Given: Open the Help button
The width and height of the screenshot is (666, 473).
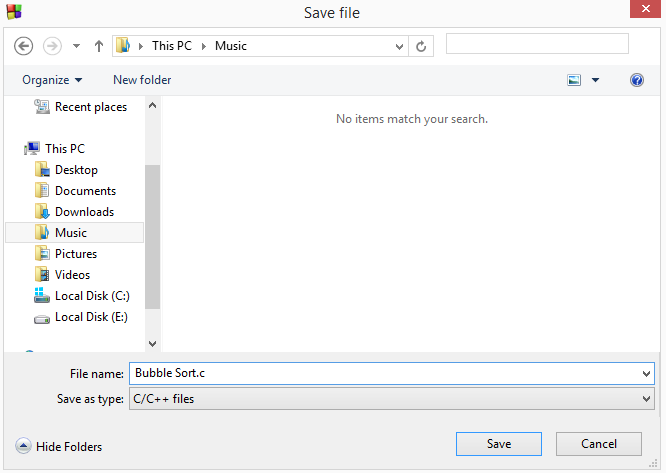Looking at the screenshot, I should [x=637, y=80].
